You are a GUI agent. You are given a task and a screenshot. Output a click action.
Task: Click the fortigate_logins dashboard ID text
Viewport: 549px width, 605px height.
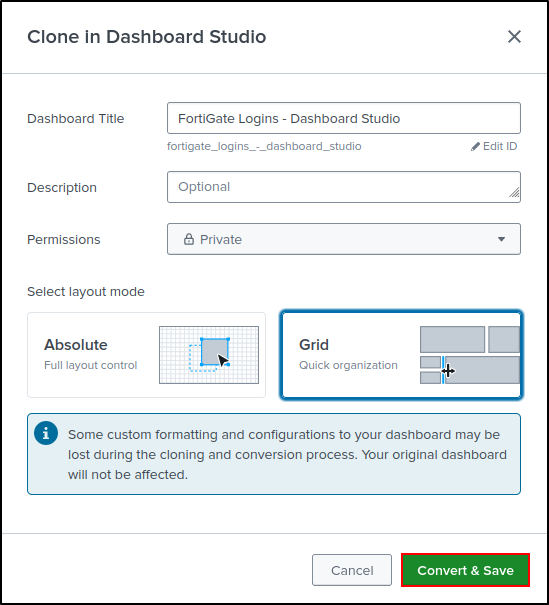tap(264, 147)
